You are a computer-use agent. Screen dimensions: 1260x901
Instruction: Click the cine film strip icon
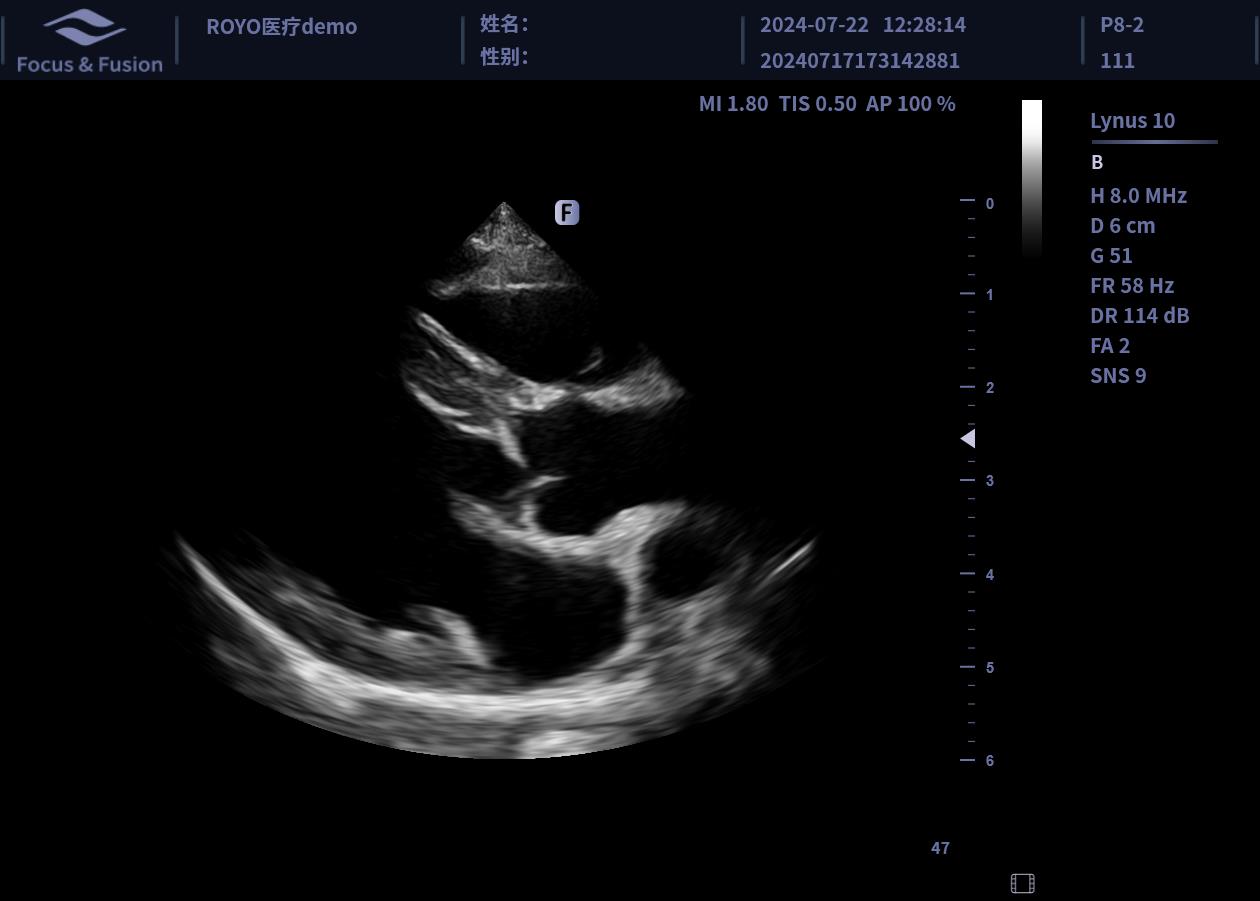click(x=1022, y=883)
